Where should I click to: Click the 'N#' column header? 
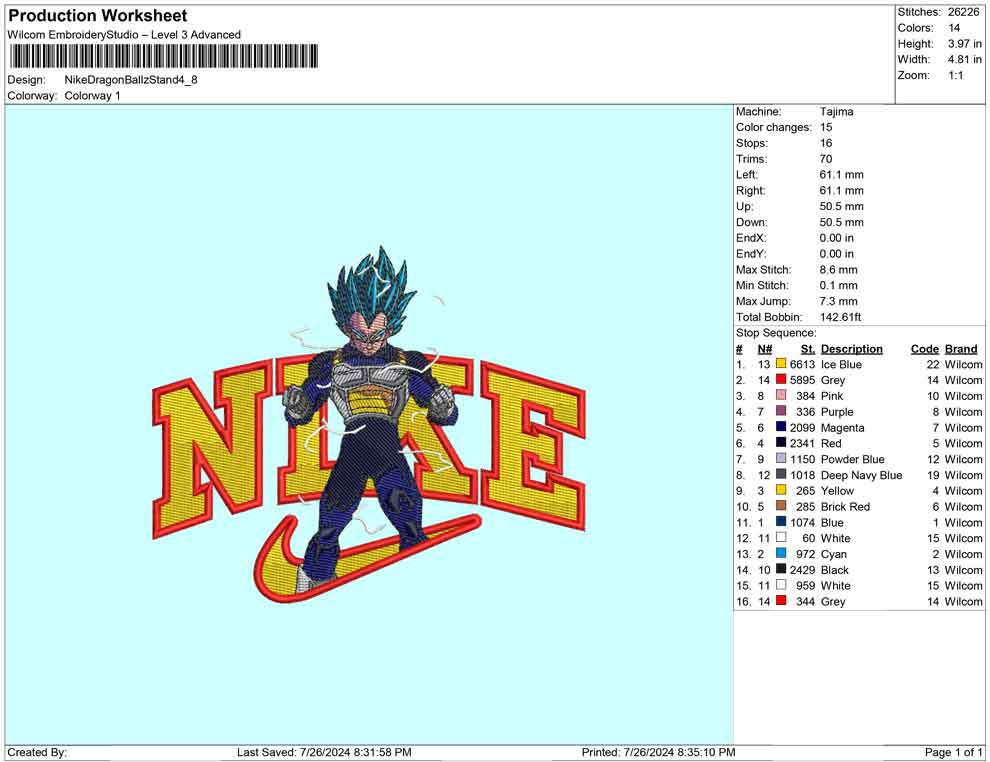click(765, 348)
